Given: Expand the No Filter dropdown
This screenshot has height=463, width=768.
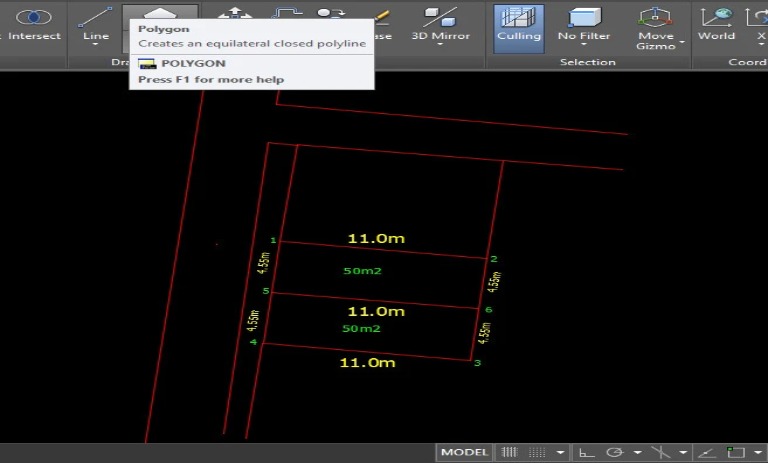Looking at the screenshot, I should pos(584,45).
